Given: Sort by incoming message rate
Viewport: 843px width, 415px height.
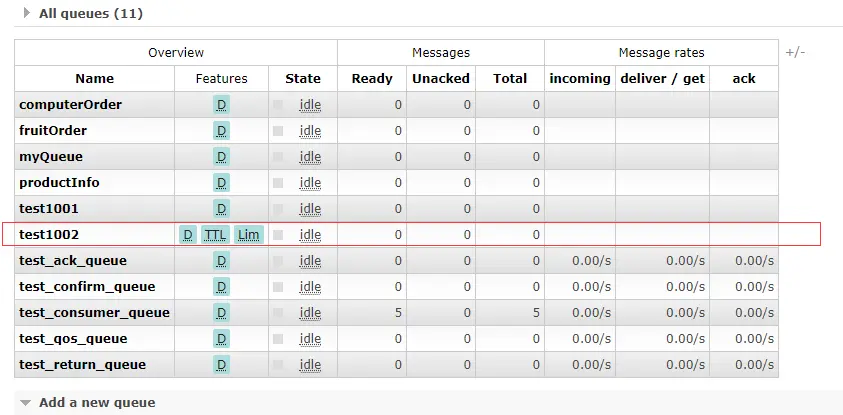Looking at the screenshot, I should (x=580, y=78).
